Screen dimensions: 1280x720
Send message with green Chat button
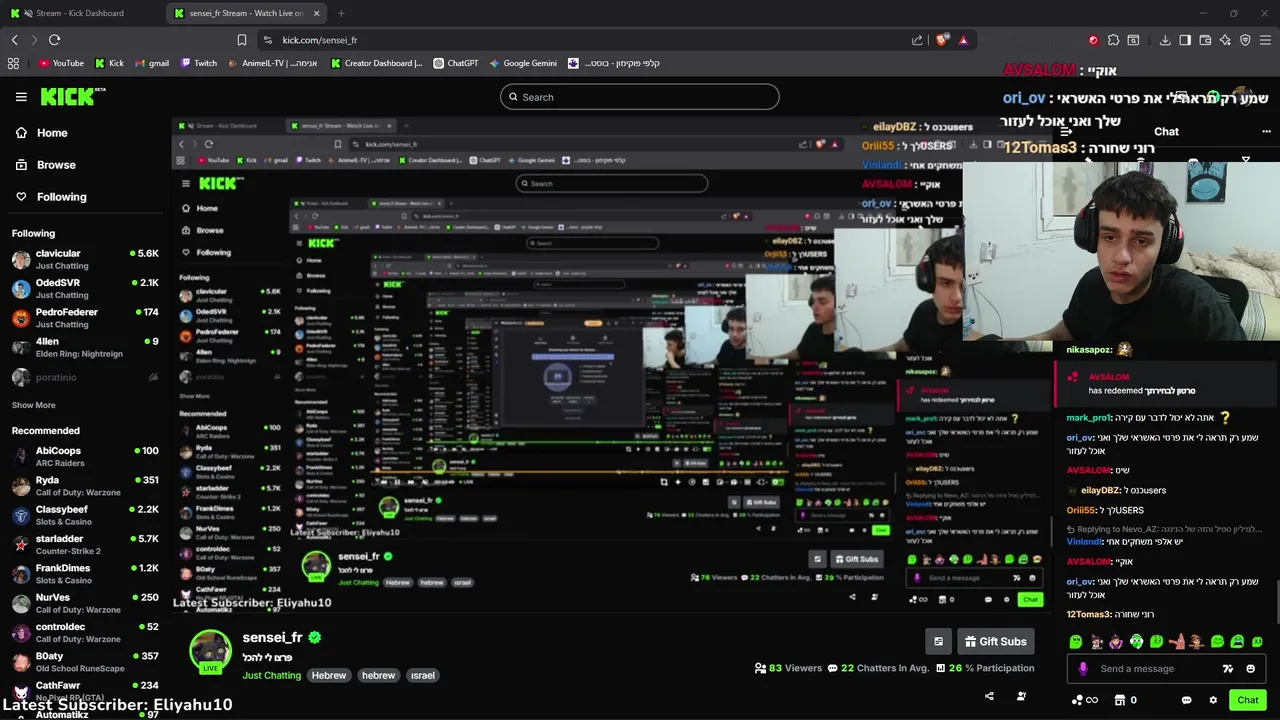coord(1247,700)
